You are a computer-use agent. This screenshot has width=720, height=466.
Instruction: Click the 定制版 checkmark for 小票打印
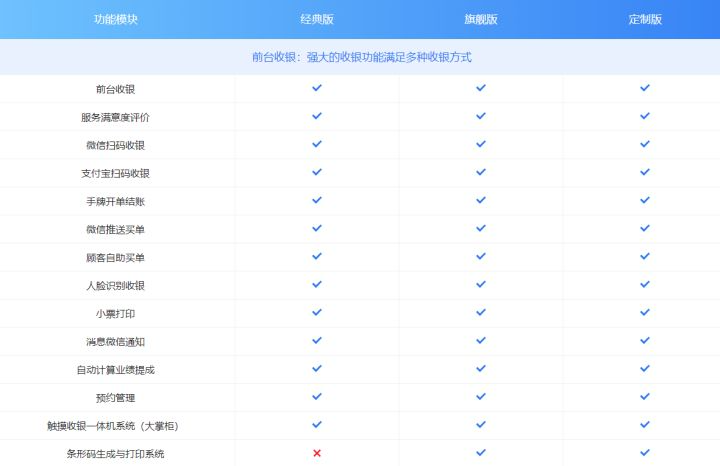(x=645, y=312)
